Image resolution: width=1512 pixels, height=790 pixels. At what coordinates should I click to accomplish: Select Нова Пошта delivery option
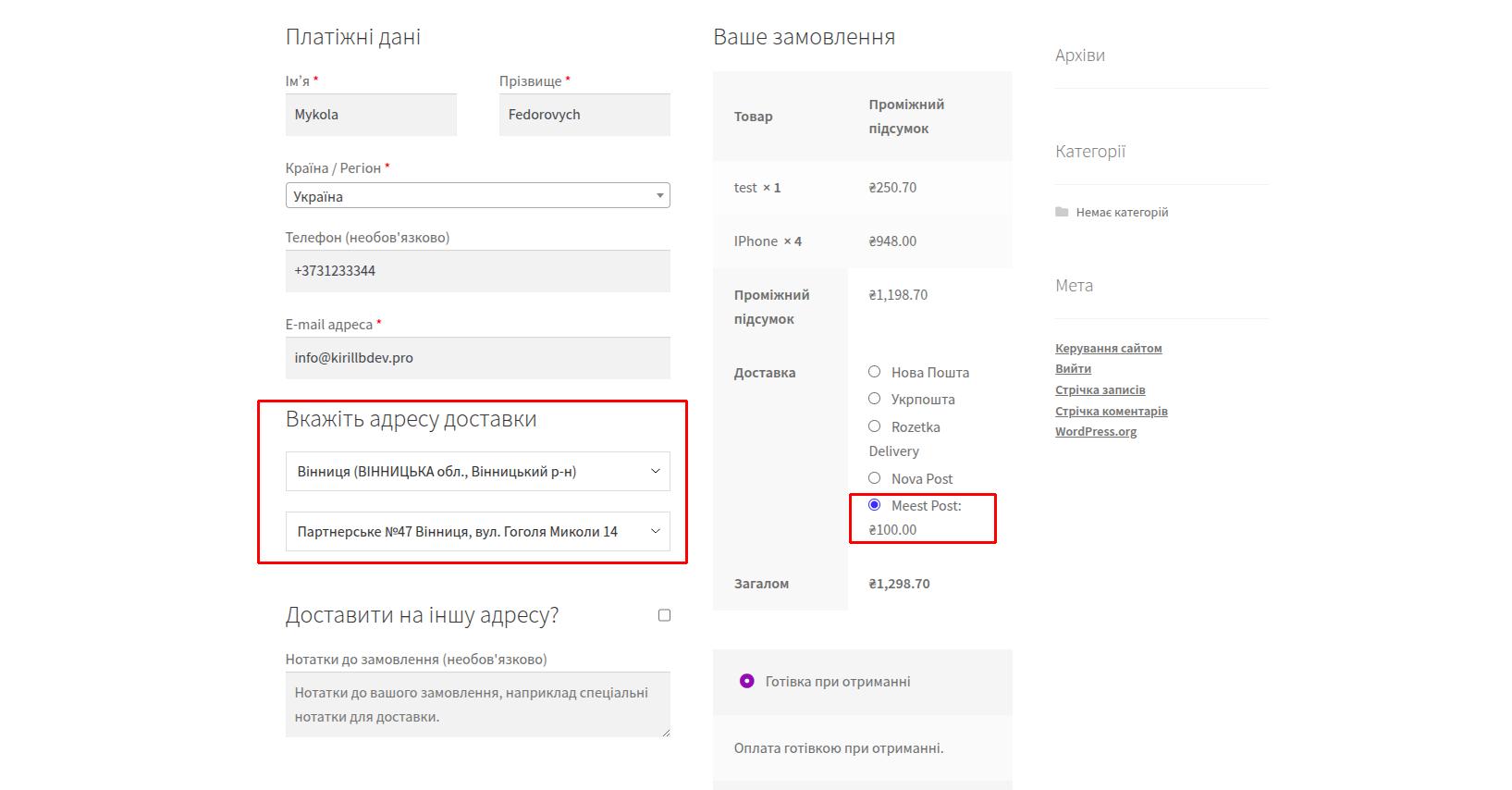tap(874, 372)
